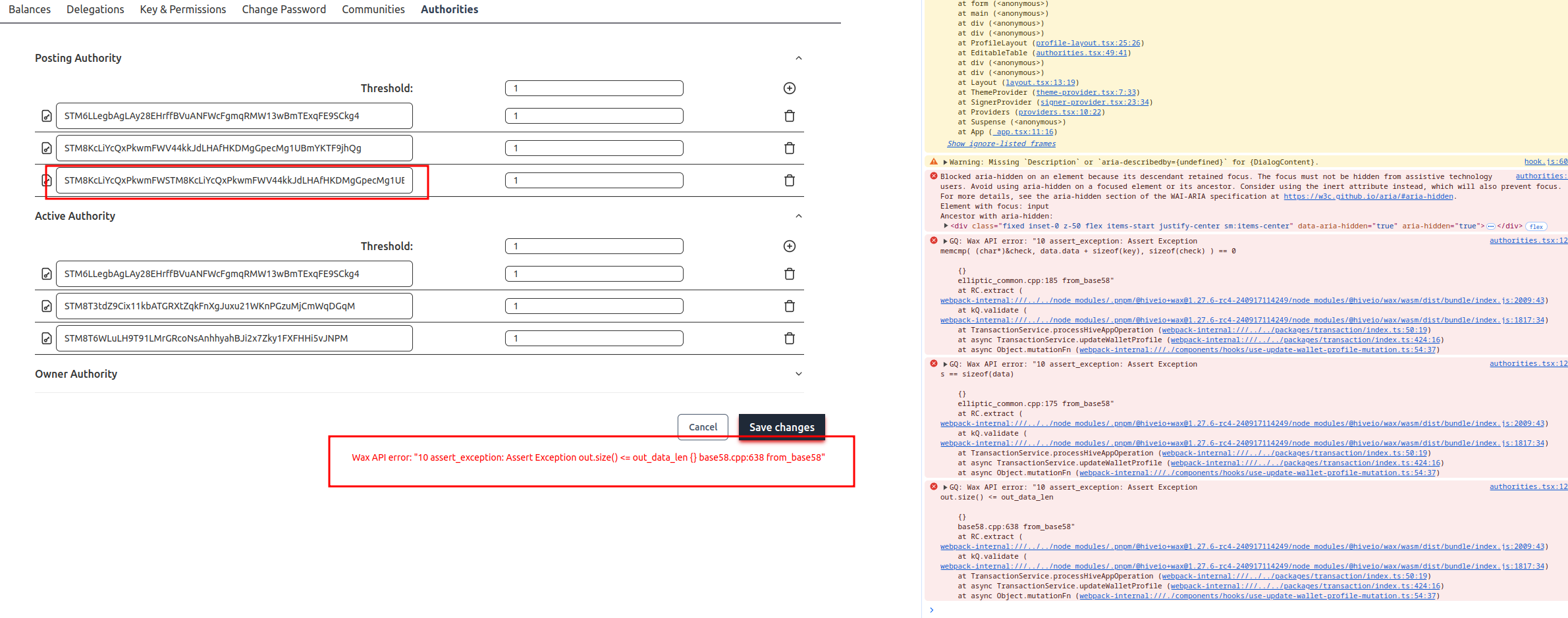Click add-key plus icon in Posting Authority
Viewport: 1568px width, 618px height.
(789, 88)
